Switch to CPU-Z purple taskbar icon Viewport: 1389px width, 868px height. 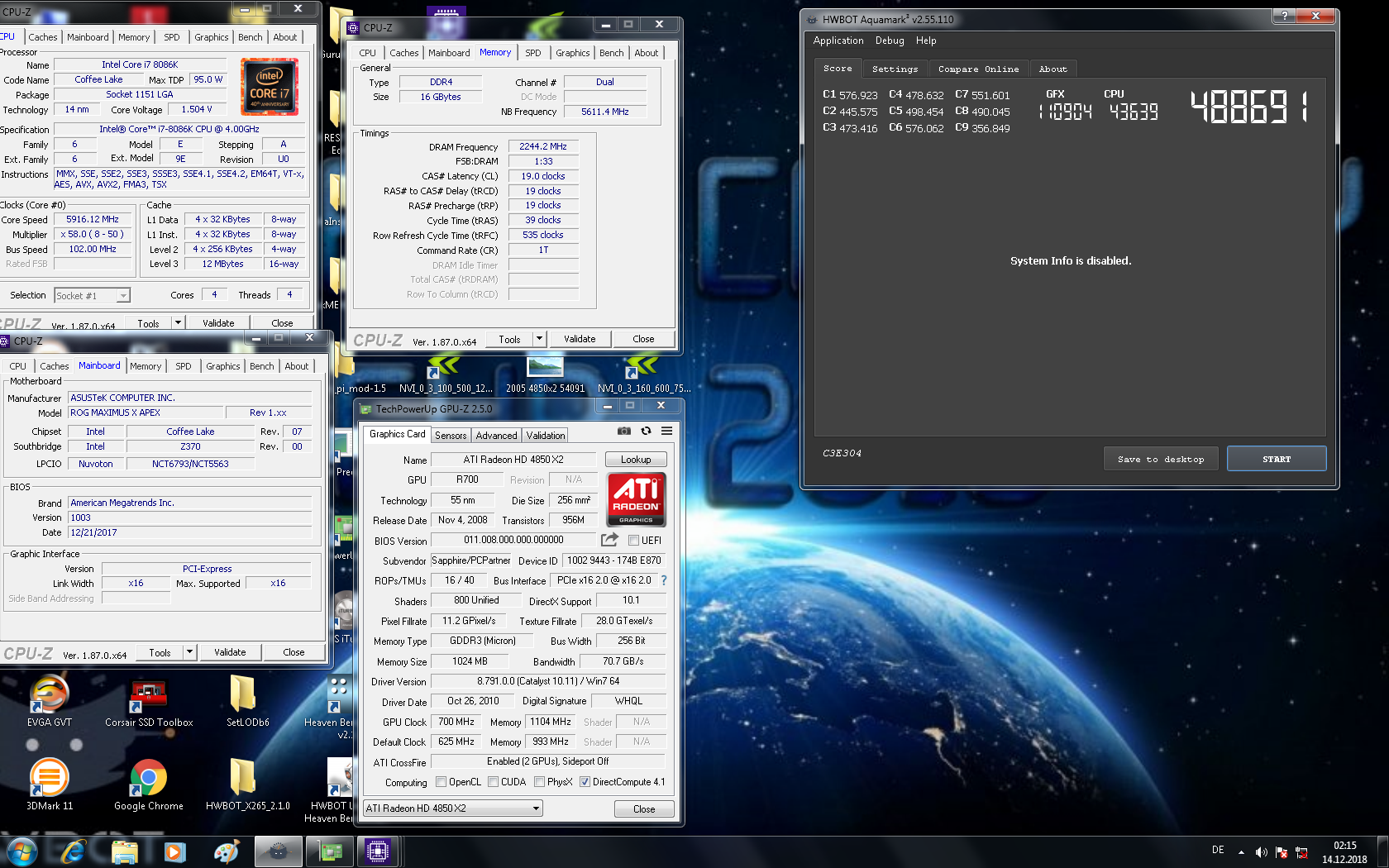[378, 851]
